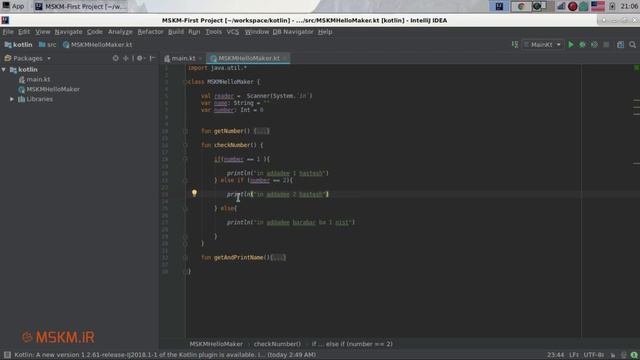The height and width of the screenshot is (360, 640).
Task: Open the Edit menu
Action: (x=24, y=32)
